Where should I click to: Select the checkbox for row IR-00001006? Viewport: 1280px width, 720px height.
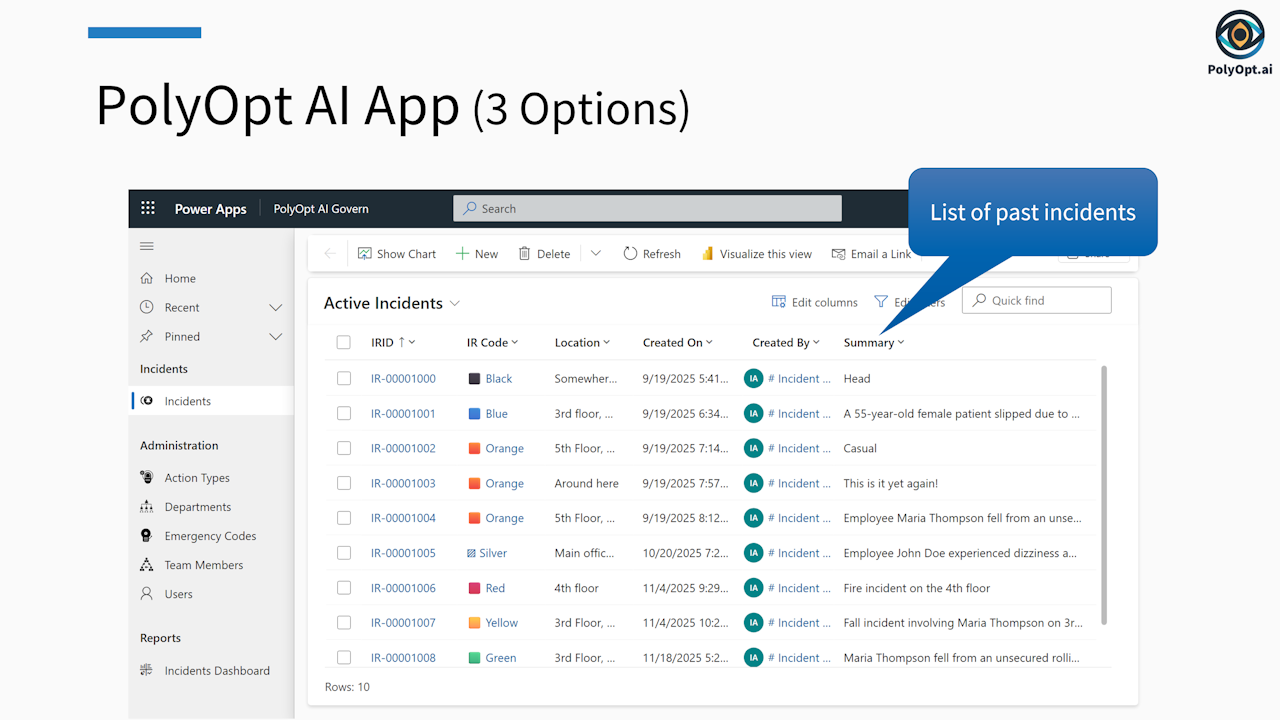tap(344, 588)
